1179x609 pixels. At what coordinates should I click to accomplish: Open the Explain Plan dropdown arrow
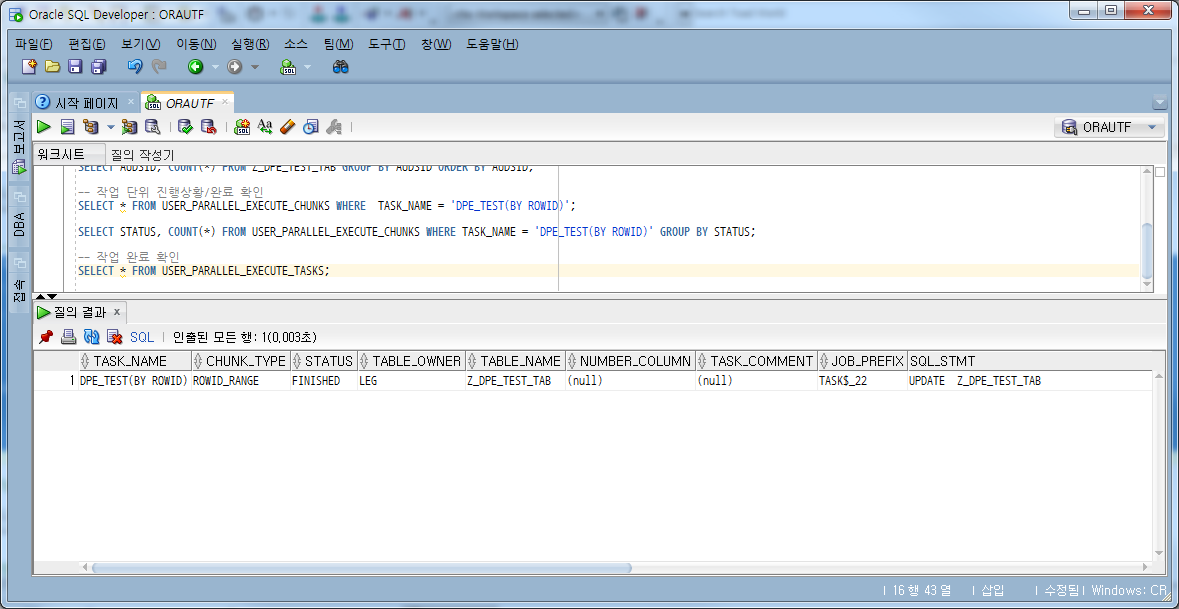click(x=111, y=127)
